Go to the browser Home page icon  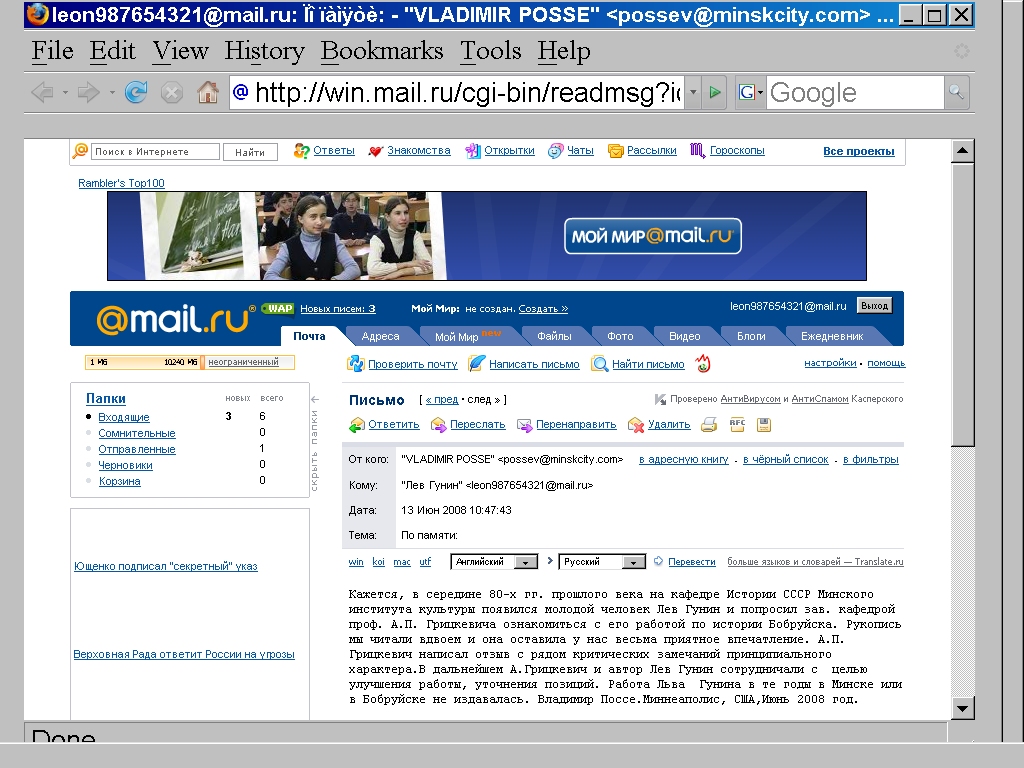coord(208,93)
